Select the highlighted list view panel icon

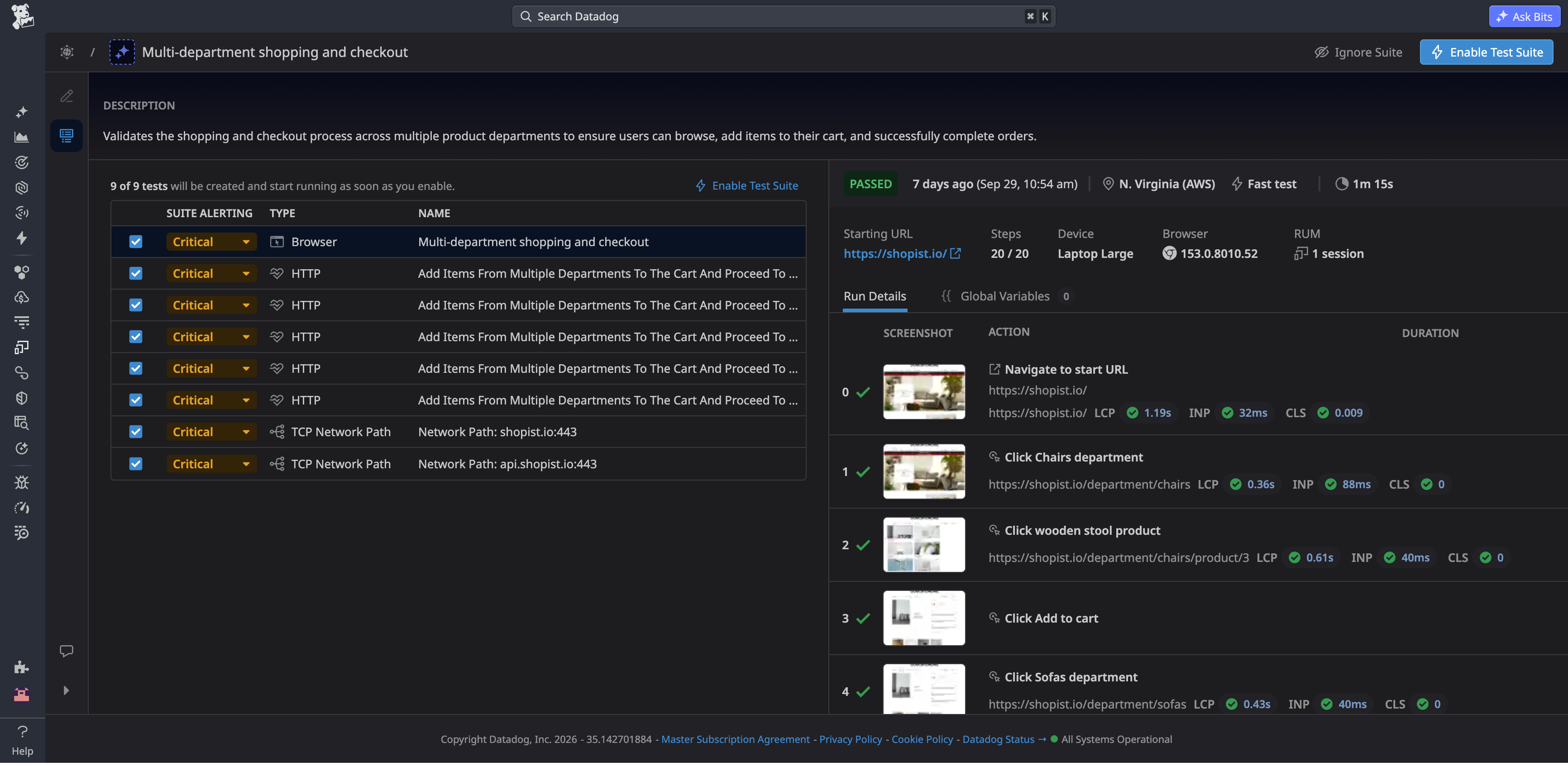[67, 136]
